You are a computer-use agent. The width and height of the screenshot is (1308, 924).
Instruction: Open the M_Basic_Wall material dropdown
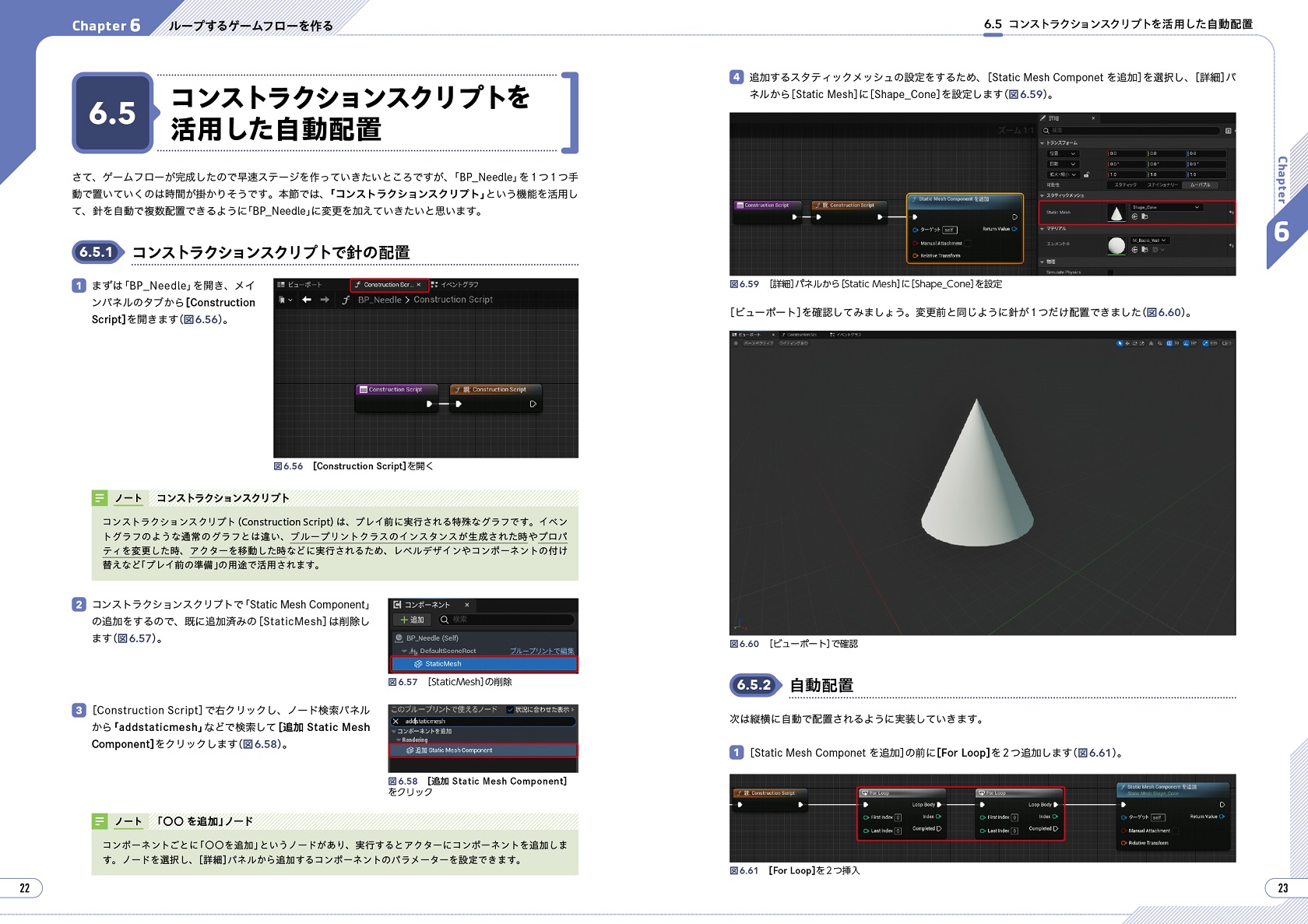(x=1163, y=241)
